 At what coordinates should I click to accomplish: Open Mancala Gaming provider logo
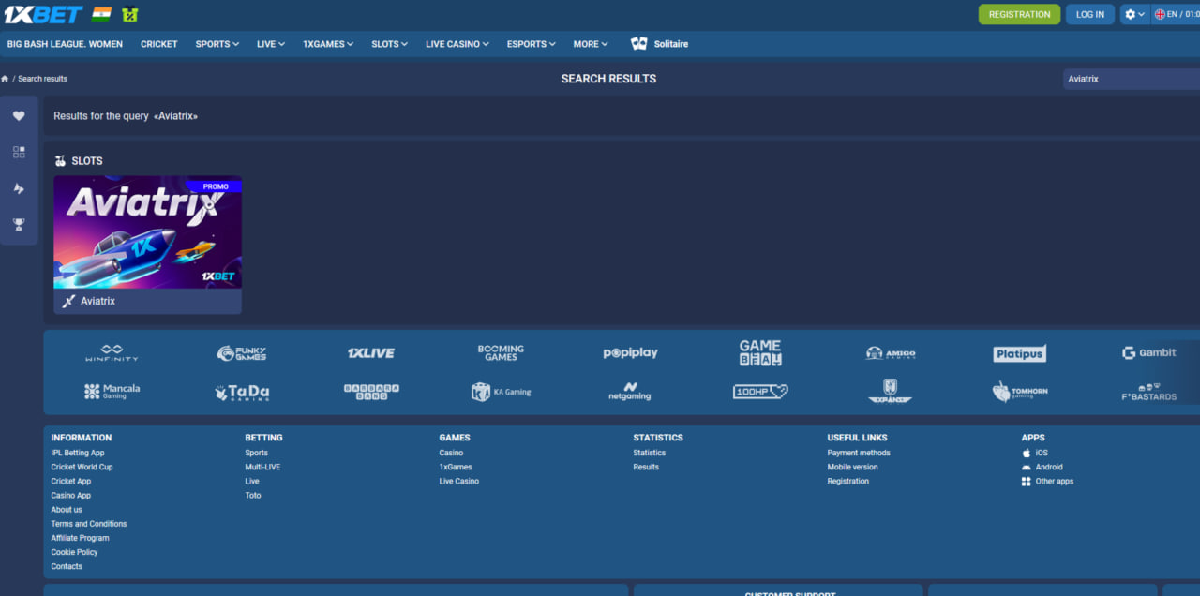pyautogui.click(x=112, y=391)
